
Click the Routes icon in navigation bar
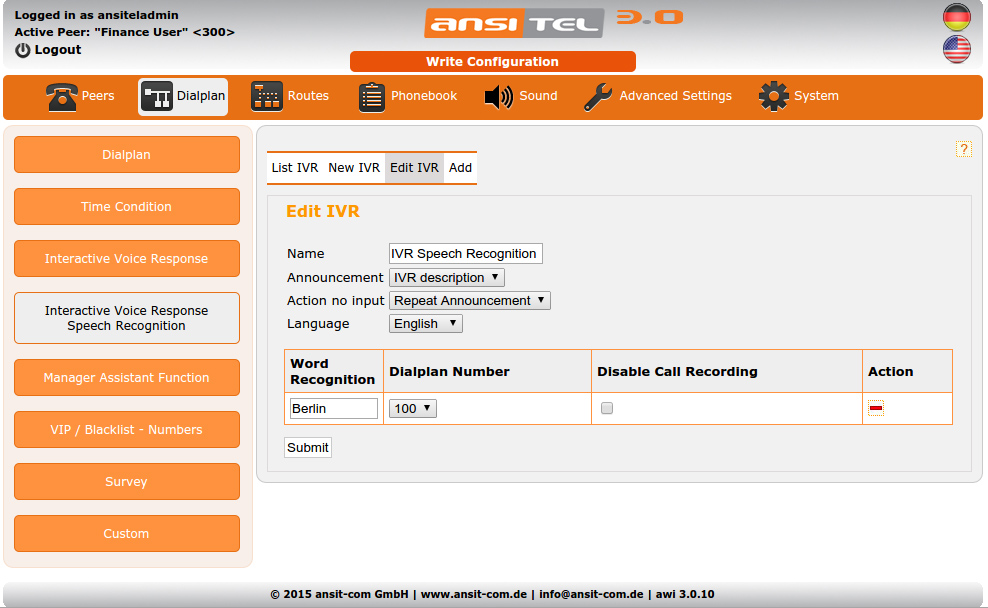click(266, 97)
